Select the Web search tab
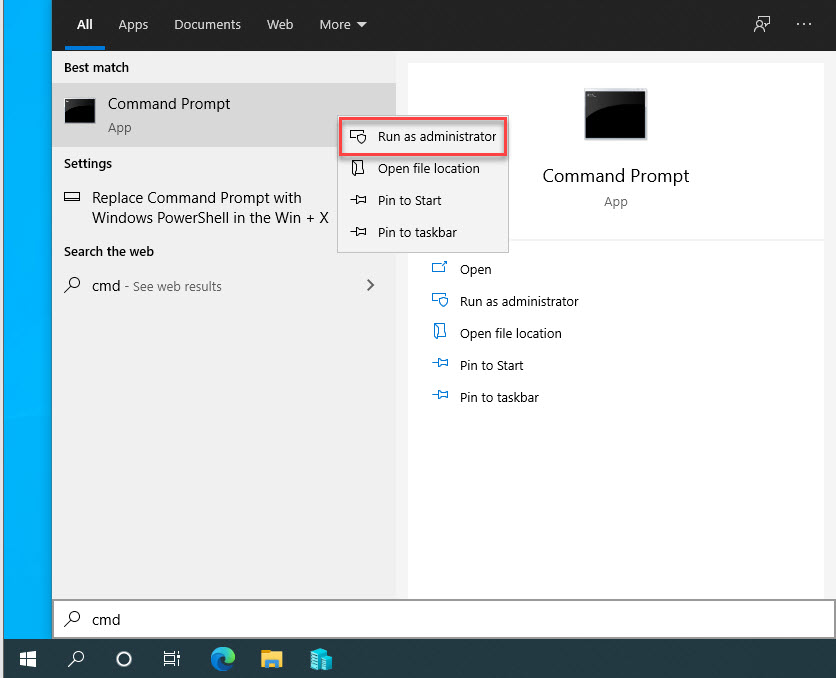 click(280, 25)
